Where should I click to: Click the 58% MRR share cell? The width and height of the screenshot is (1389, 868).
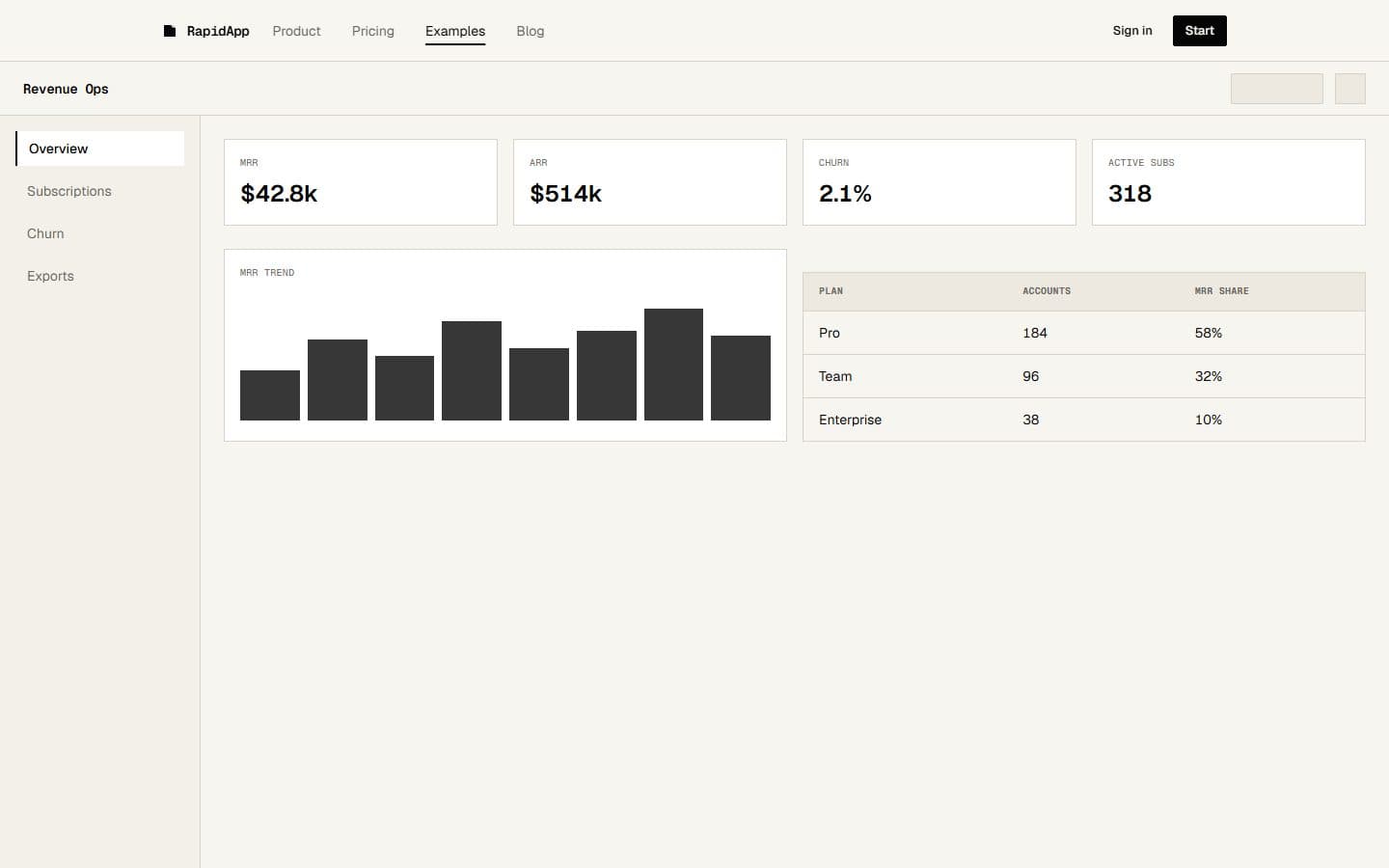point(1208,333)
